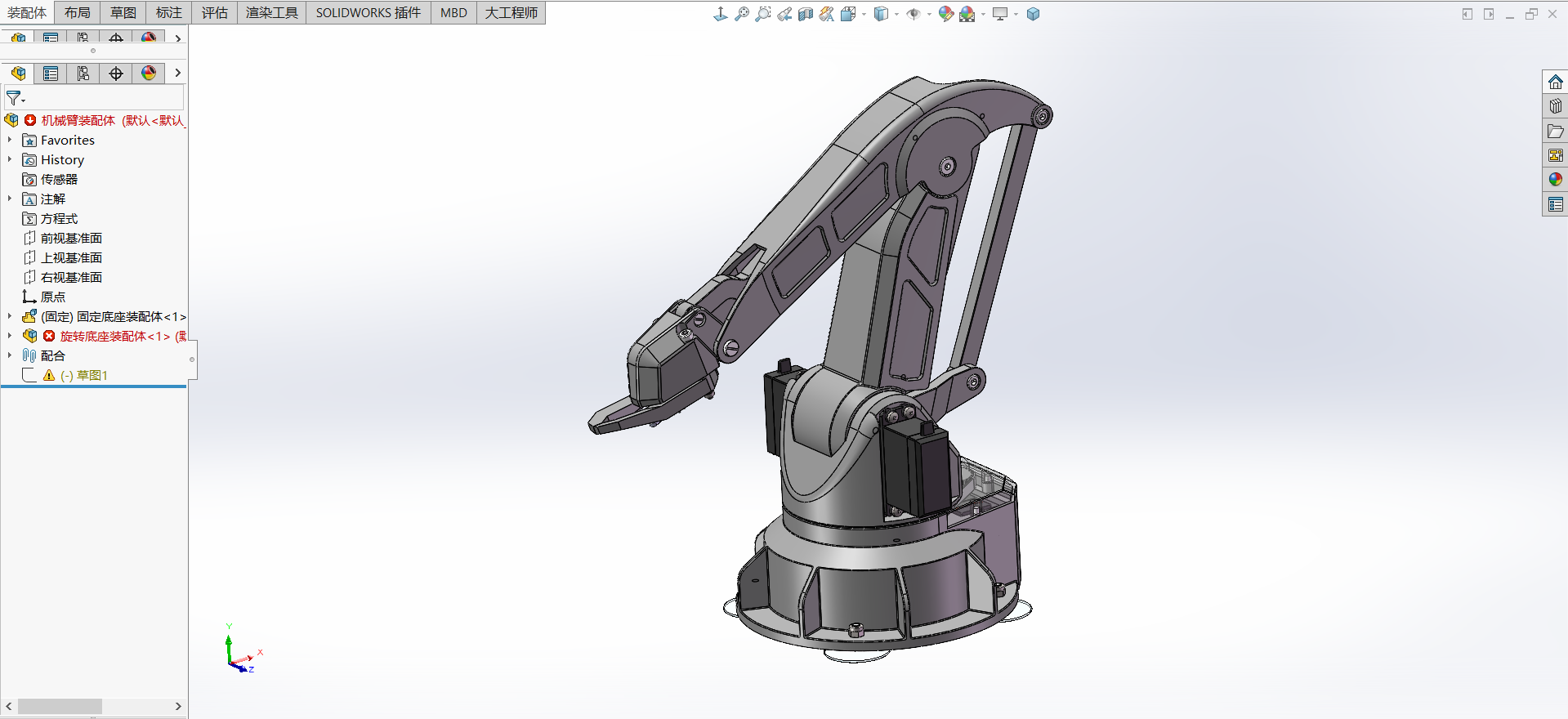
Task: Open the 大工程师 ribbon tab
Action: coord(511,13)
